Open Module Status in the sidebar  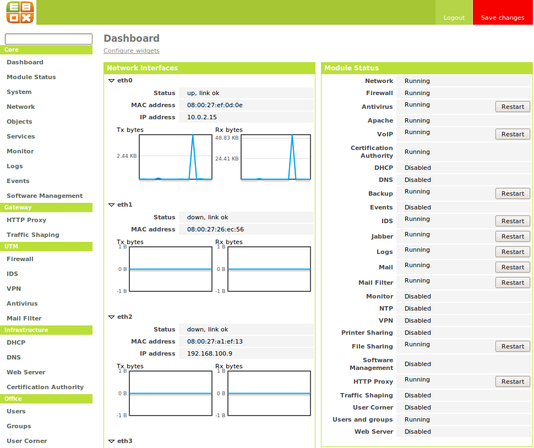click(x=31, y=77)
